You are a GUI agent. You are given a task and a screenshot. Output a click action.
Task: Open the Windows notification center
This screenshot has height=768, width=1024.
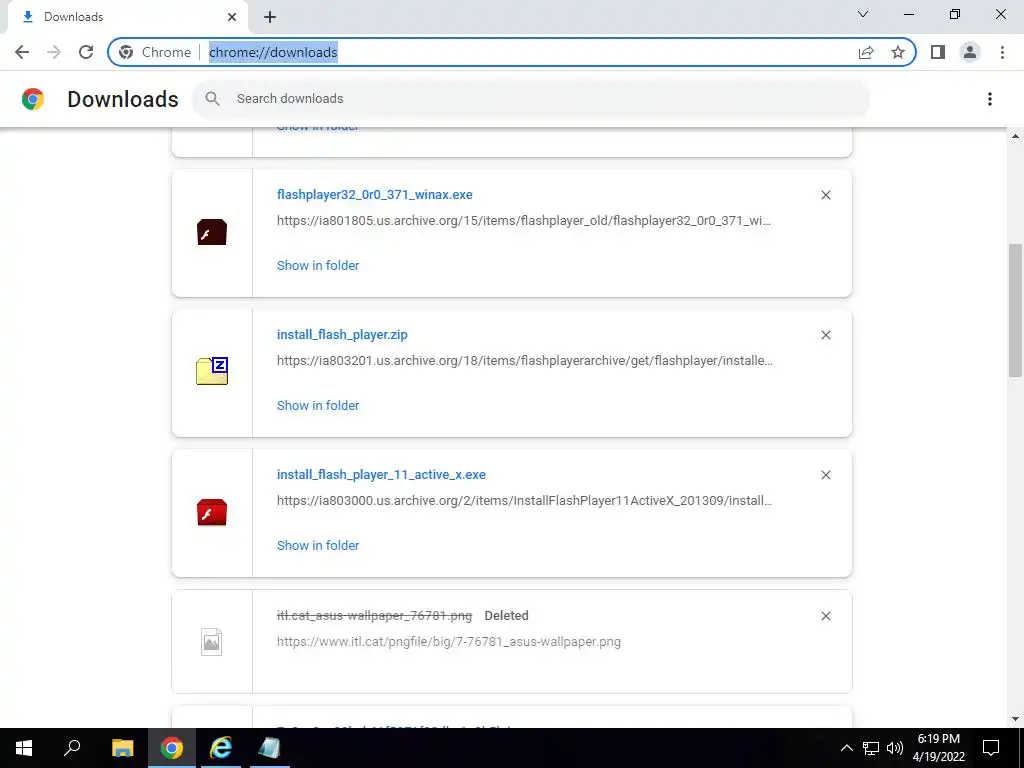(x=991, y=748)
